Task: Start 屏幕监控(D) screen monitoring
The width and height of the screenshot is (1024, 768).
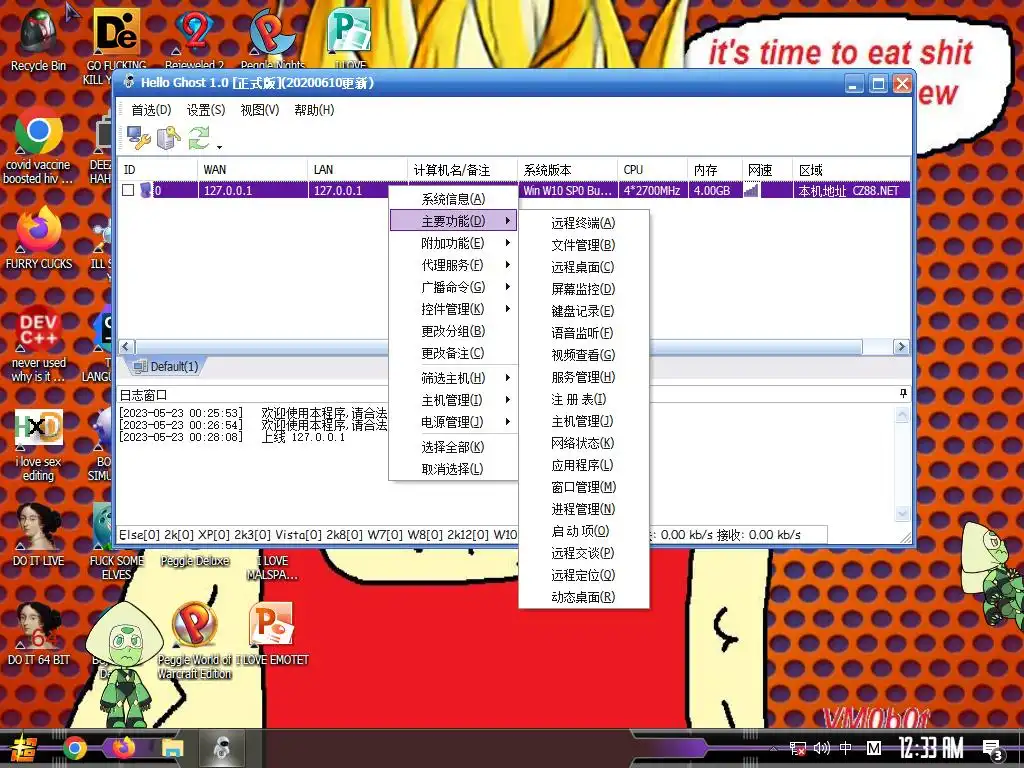Action: [583, 289]
